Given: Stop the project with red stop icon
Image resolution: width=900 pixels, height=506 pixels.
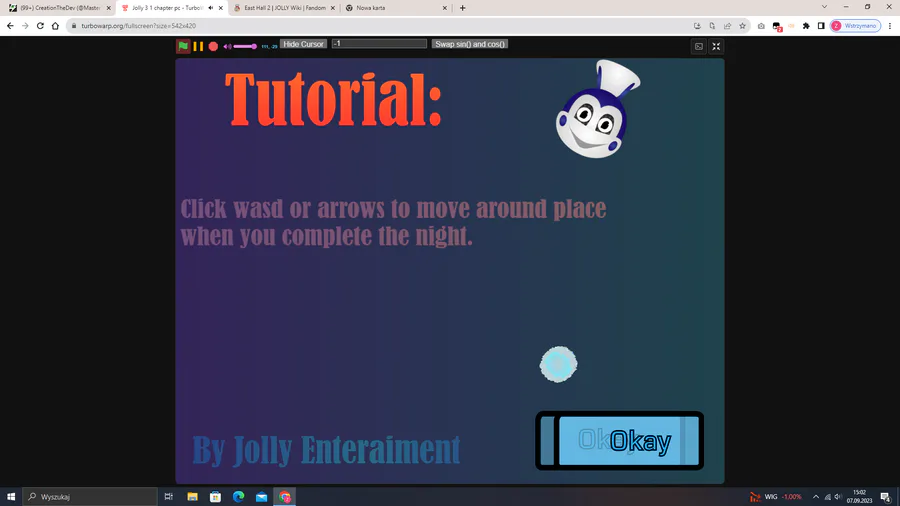Looking at the screenshot, I should (x=213, y=46).
